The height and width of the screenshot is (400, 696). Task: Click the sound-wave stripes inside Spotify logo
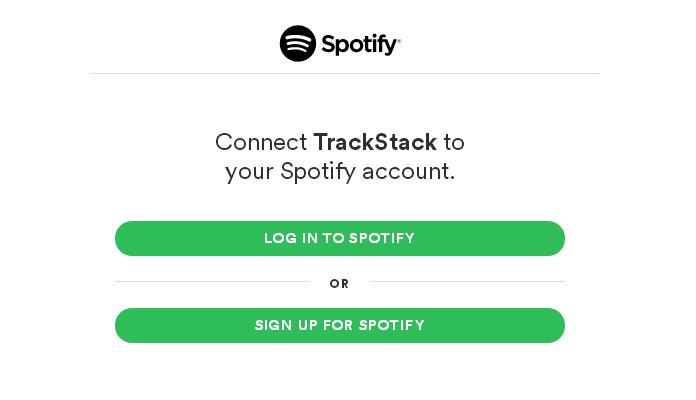(297, 44)
